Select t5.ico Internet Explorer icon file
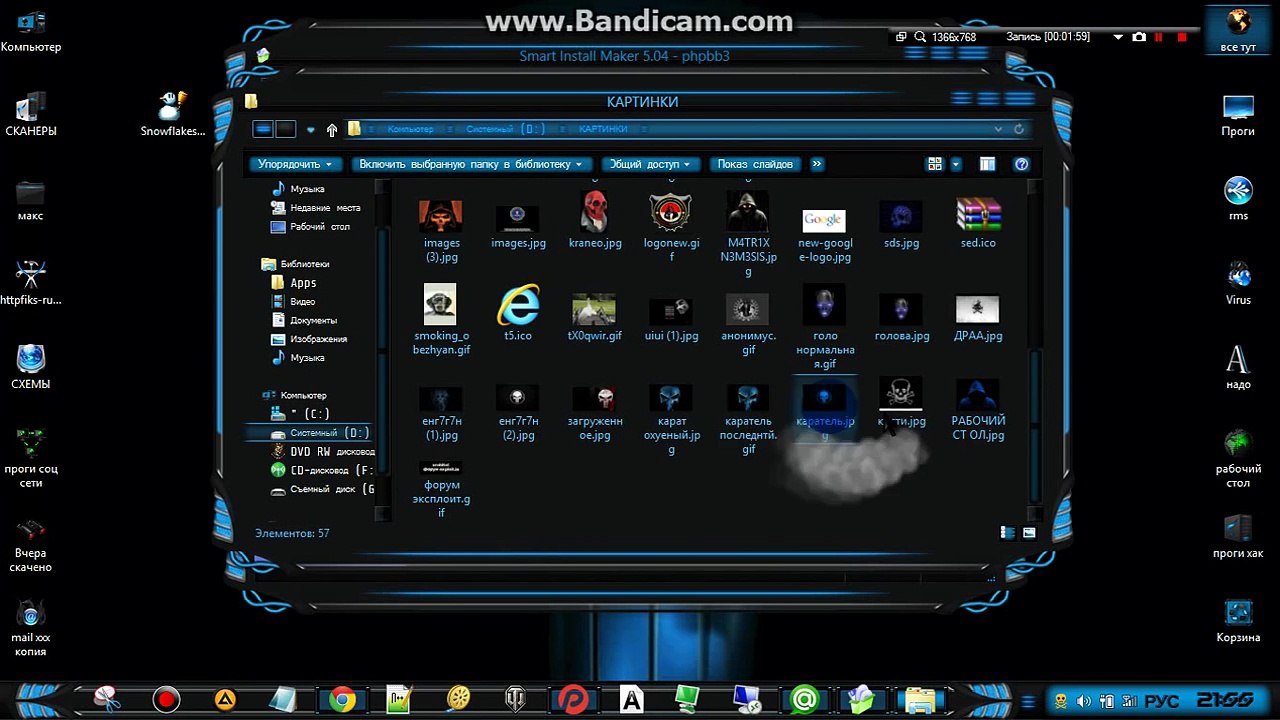The image size is (1280, 720). tap(518, 312)
